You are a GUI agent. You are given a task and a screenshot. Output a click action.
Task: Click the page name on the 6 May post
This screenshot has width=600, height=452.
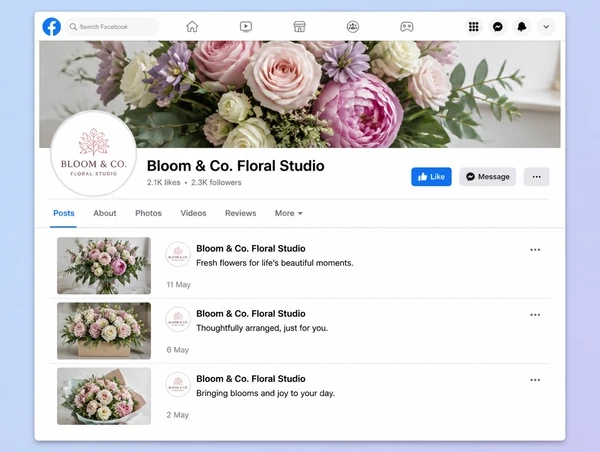pyautogui.click(x=251, y=314)
